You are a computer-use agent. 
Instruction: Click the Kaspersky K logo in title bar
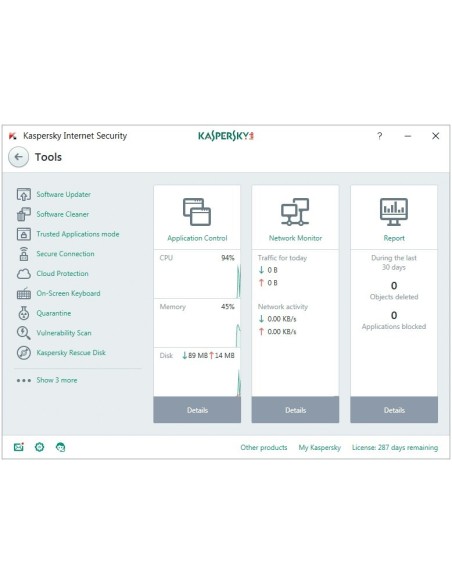[13, 136]
